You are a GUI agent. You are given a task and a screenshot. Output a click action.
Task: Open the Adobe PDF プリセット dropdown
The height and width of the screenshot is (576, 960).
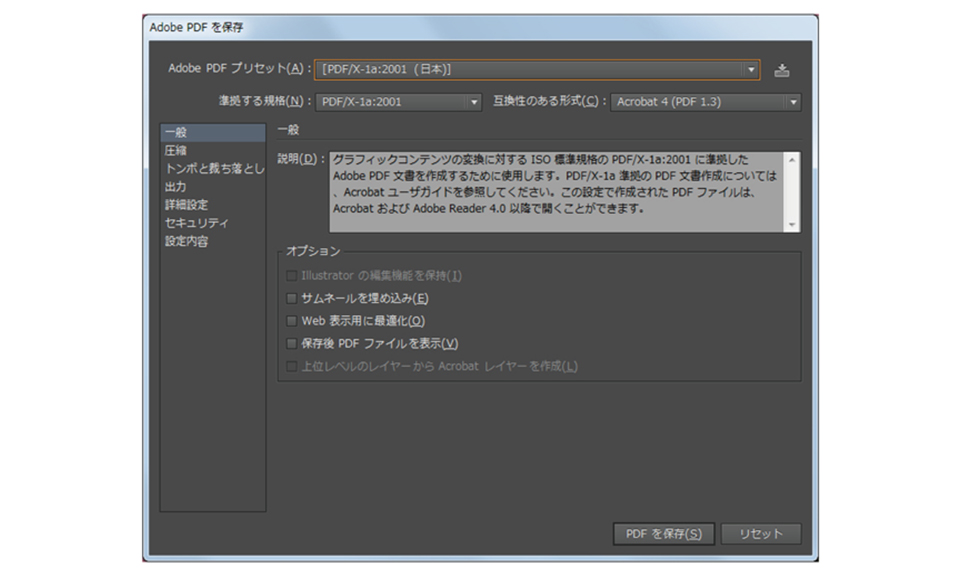pos(537,70)
